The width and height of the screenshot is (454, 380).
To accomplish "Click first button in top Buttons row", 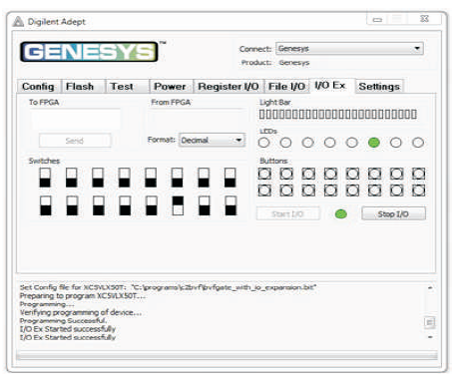I will click(264, 174).
